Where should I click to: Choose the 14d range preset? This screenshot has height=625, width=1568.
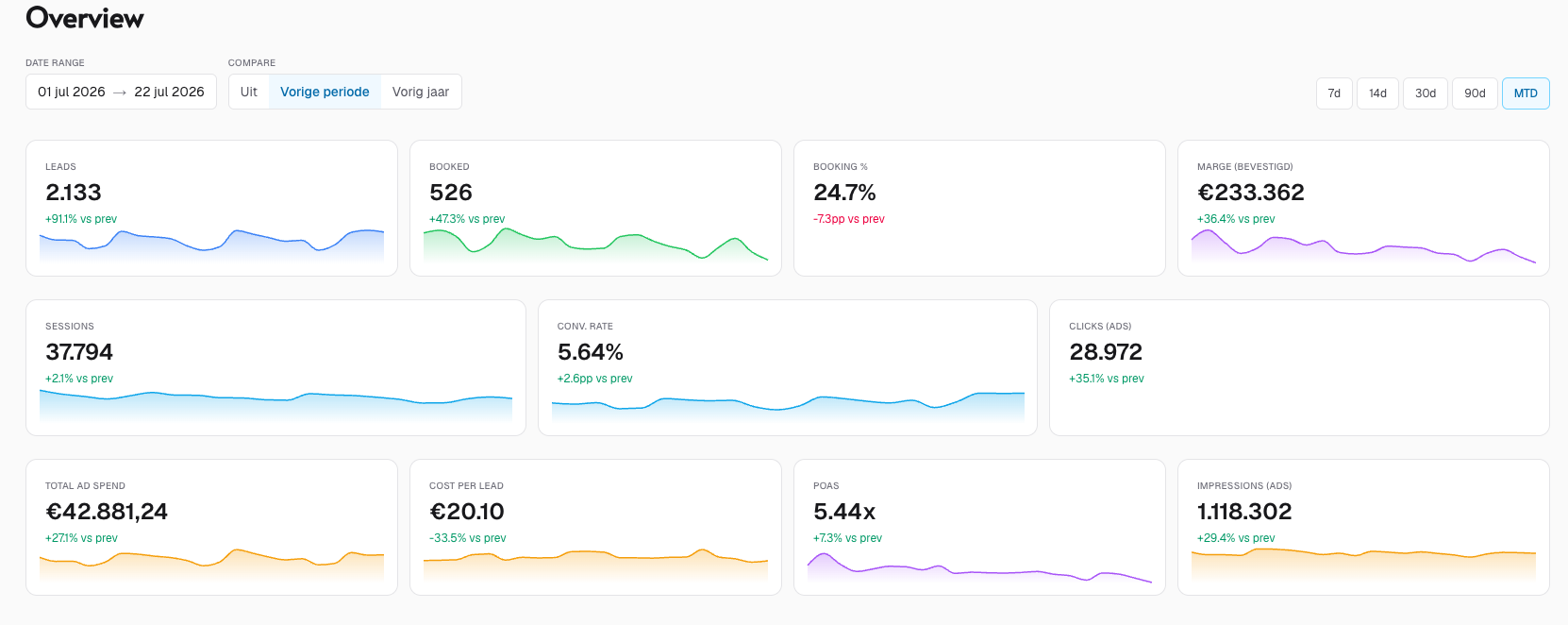(1377, 93)
